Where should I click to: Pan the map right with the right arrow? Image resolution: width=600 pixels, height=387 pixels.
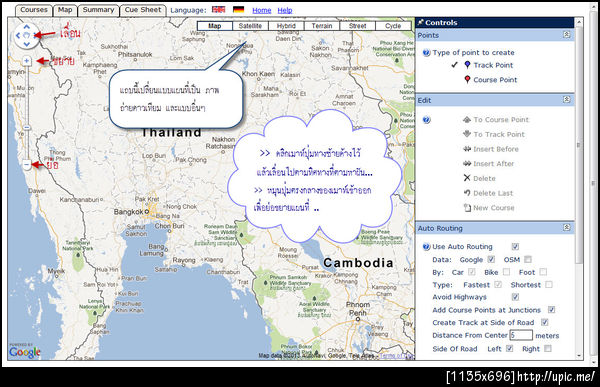tap(35, 36)
